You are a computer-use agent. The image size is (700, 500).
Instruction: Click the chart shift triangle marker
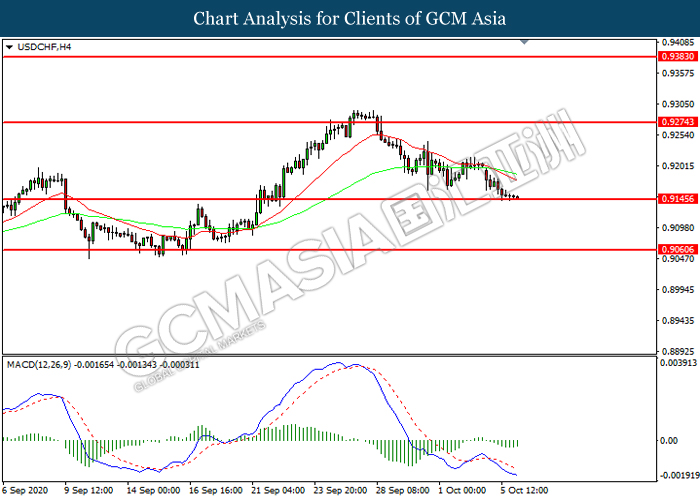coord(525,42)
